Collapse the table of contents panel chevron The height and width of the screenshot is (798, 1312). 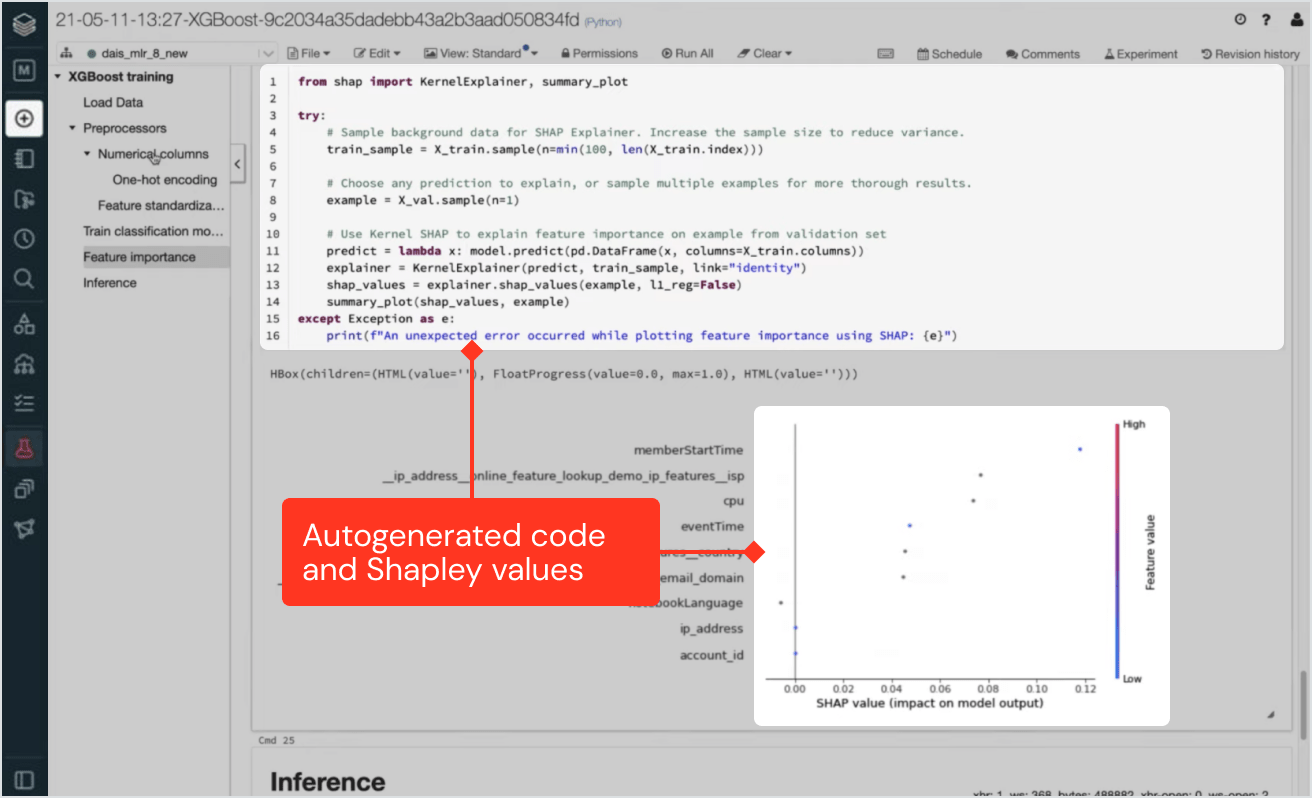[238, 163]
